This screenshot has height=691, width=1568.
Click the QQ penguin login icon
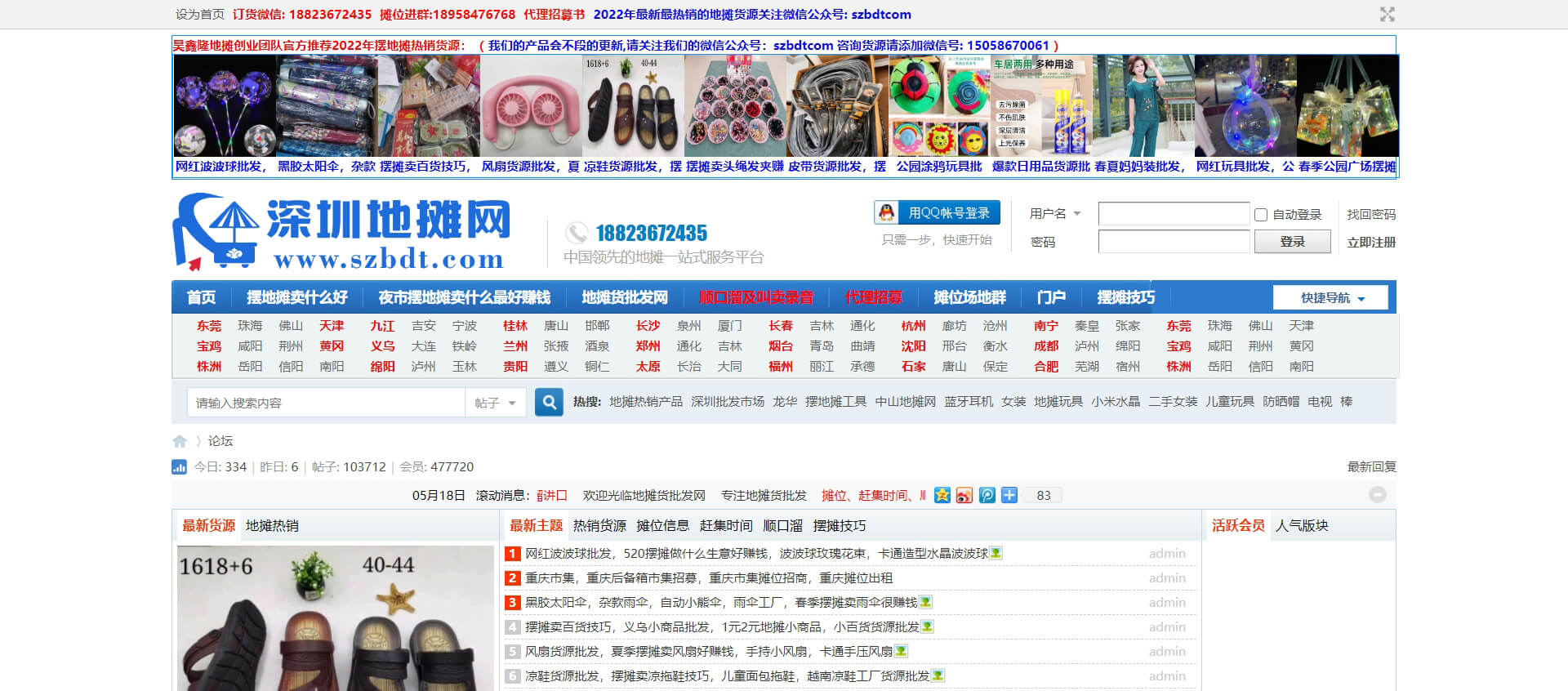(886, 212)
